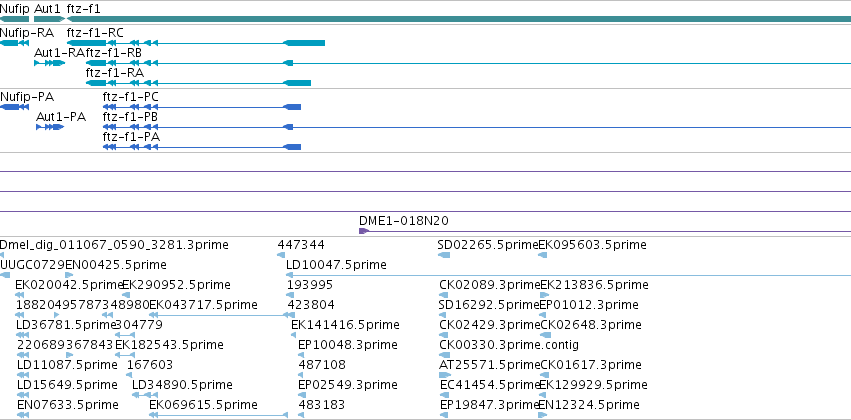Select the ftz-f1-RA transcript feature
The width and height of the screenshot is (851, 420).
click(x=199, y=83)
